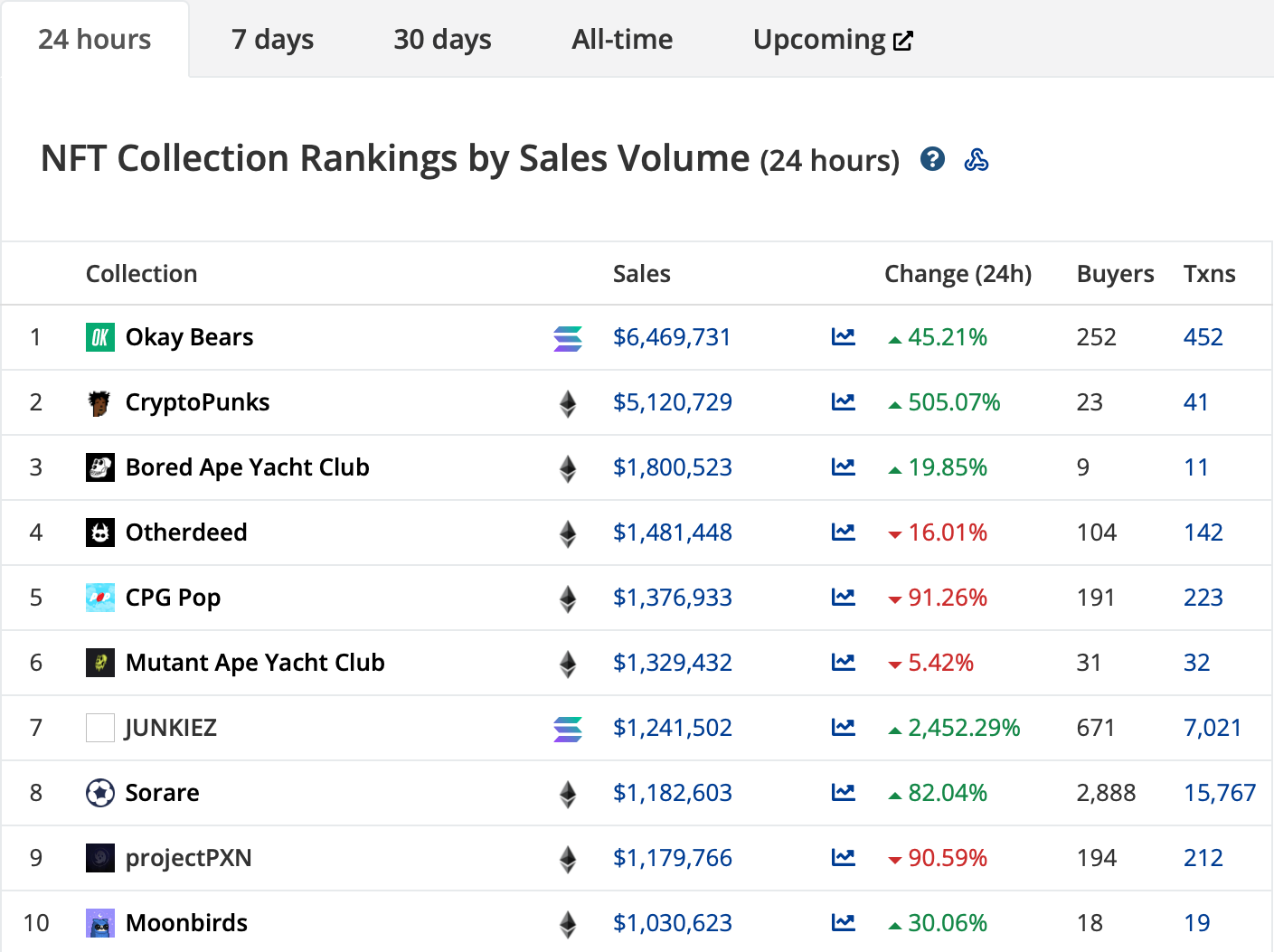This screenshot has width=1274, height=952.
Task: Click the Collection column header
Action: (x=142, y=274)
